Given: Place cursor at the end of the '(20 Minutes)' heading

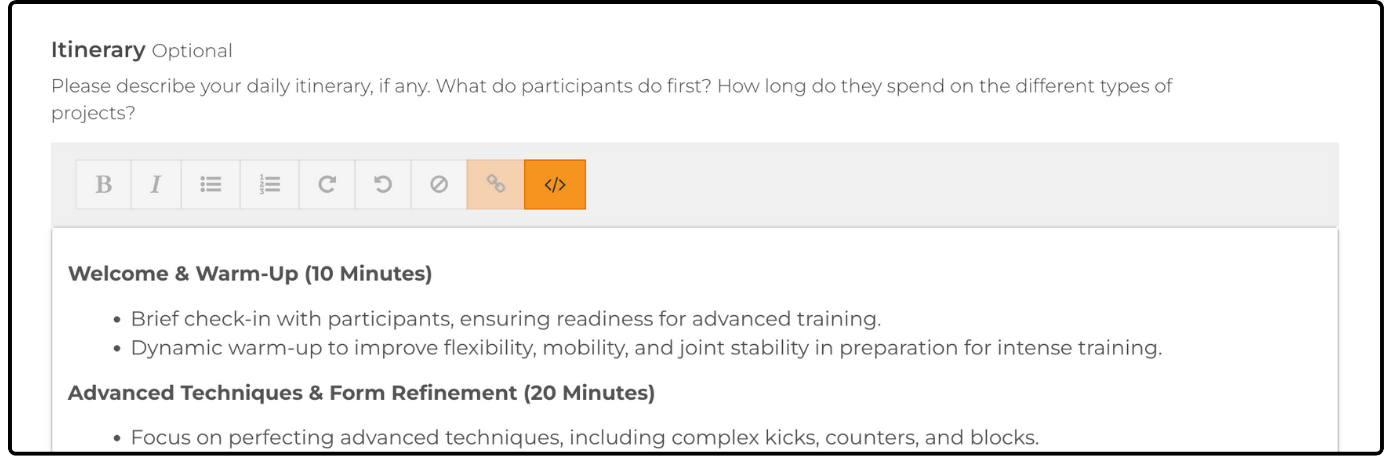Looking at the screenshot, I should (654, 393).
